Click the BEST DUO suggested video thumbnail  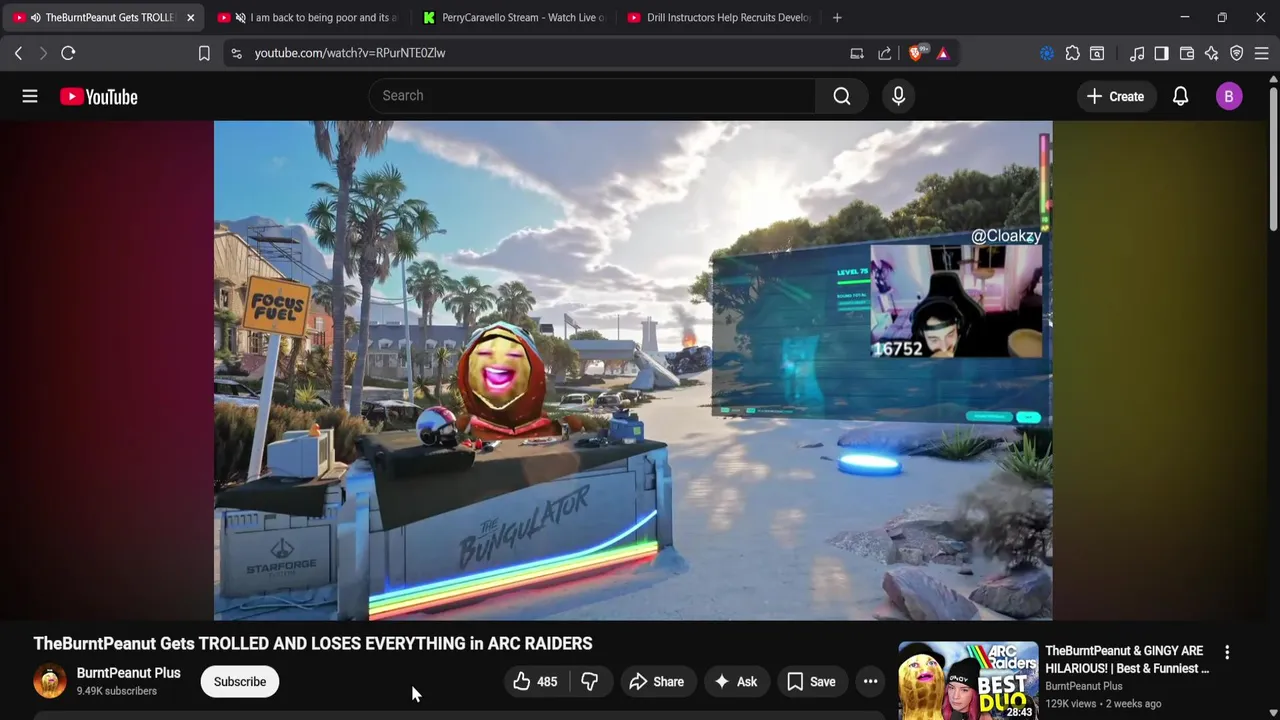coord(968,681)
